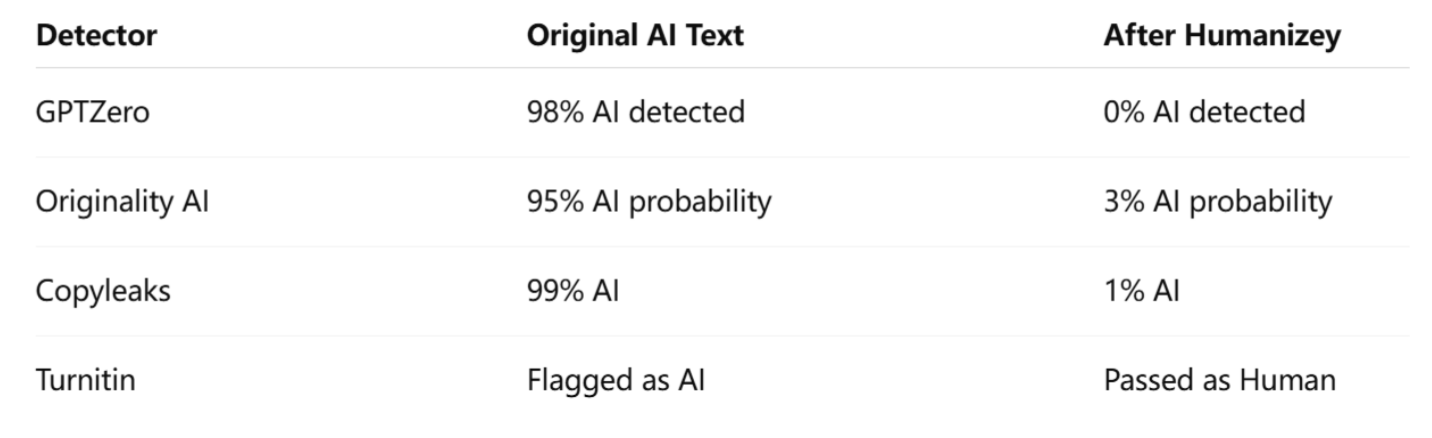Click the 95% AI probability cell
1432x438 pixels.
(x=649, y=201)
